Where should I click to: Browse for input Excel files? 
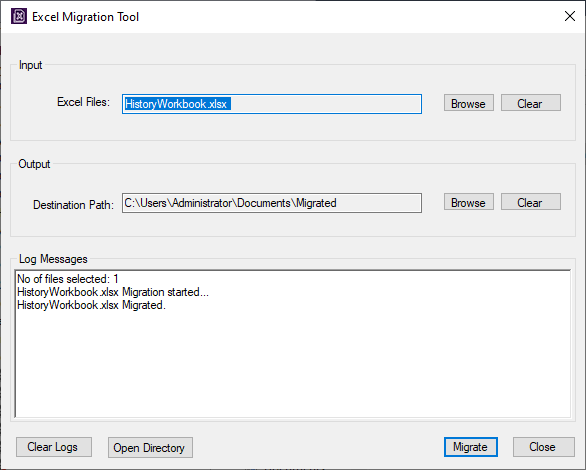pos(469,103)
